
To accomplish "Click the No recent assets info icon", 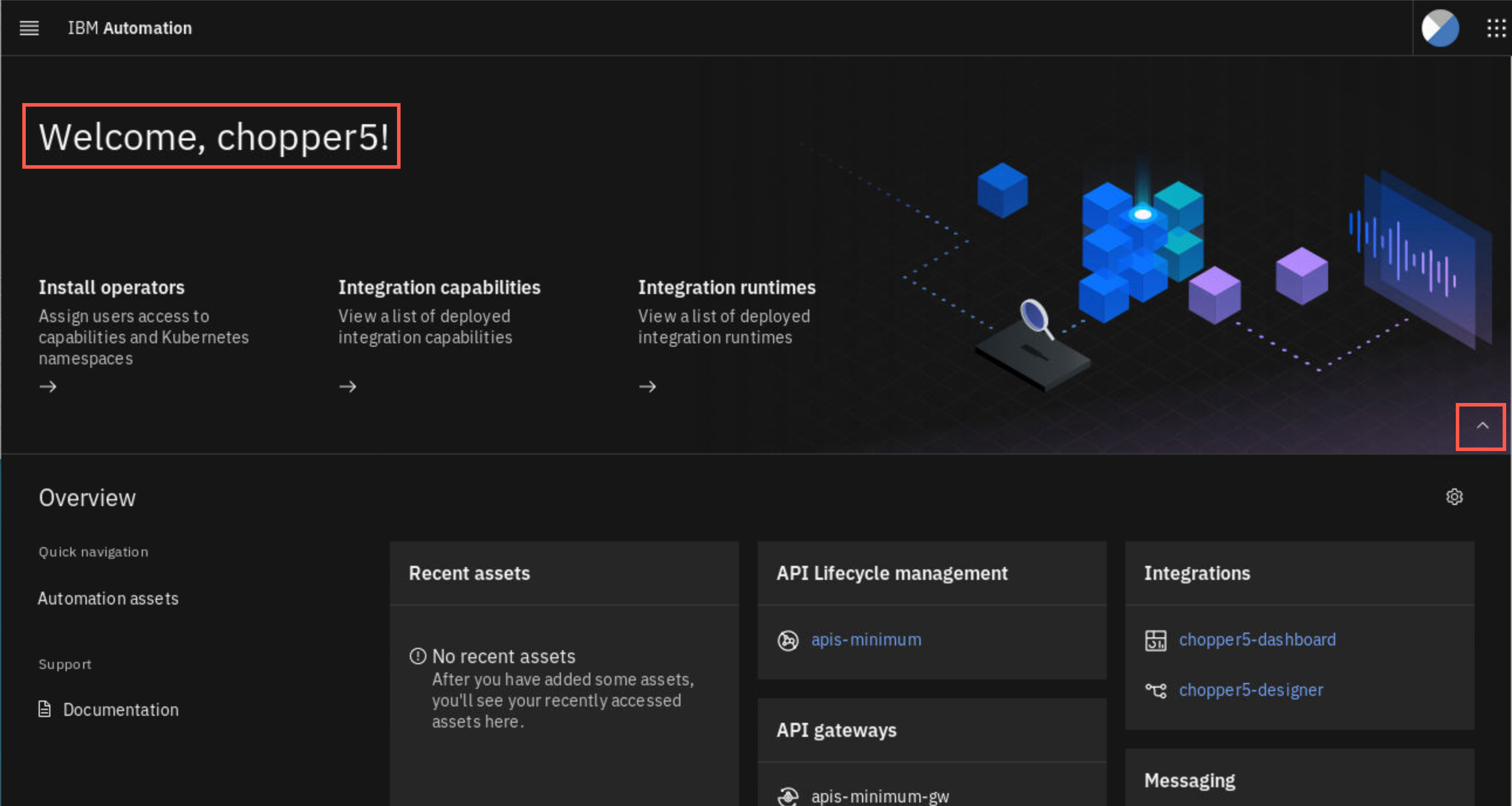I will (418, 655).
